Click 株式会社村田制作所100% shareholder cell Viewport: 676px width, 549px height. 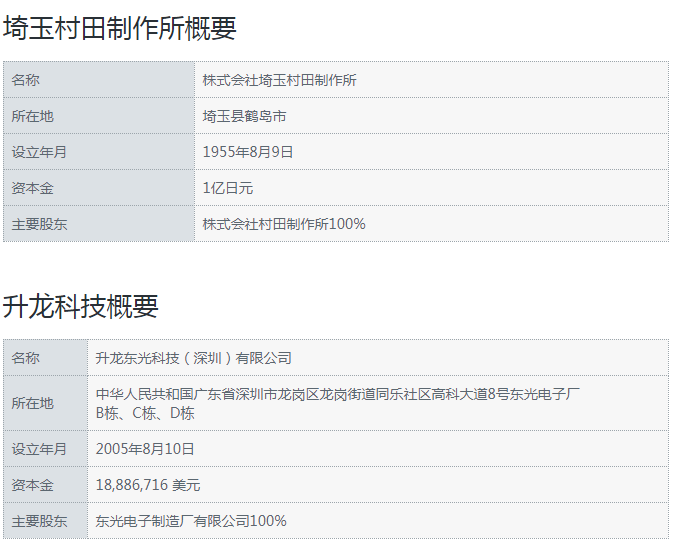[x=284, y=224]
